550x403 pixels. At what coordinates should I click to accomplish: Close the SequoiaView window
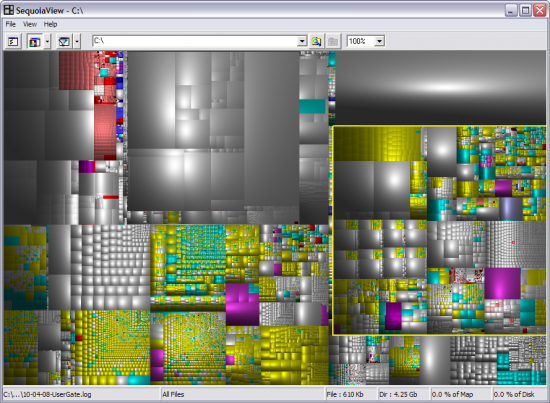540,11
